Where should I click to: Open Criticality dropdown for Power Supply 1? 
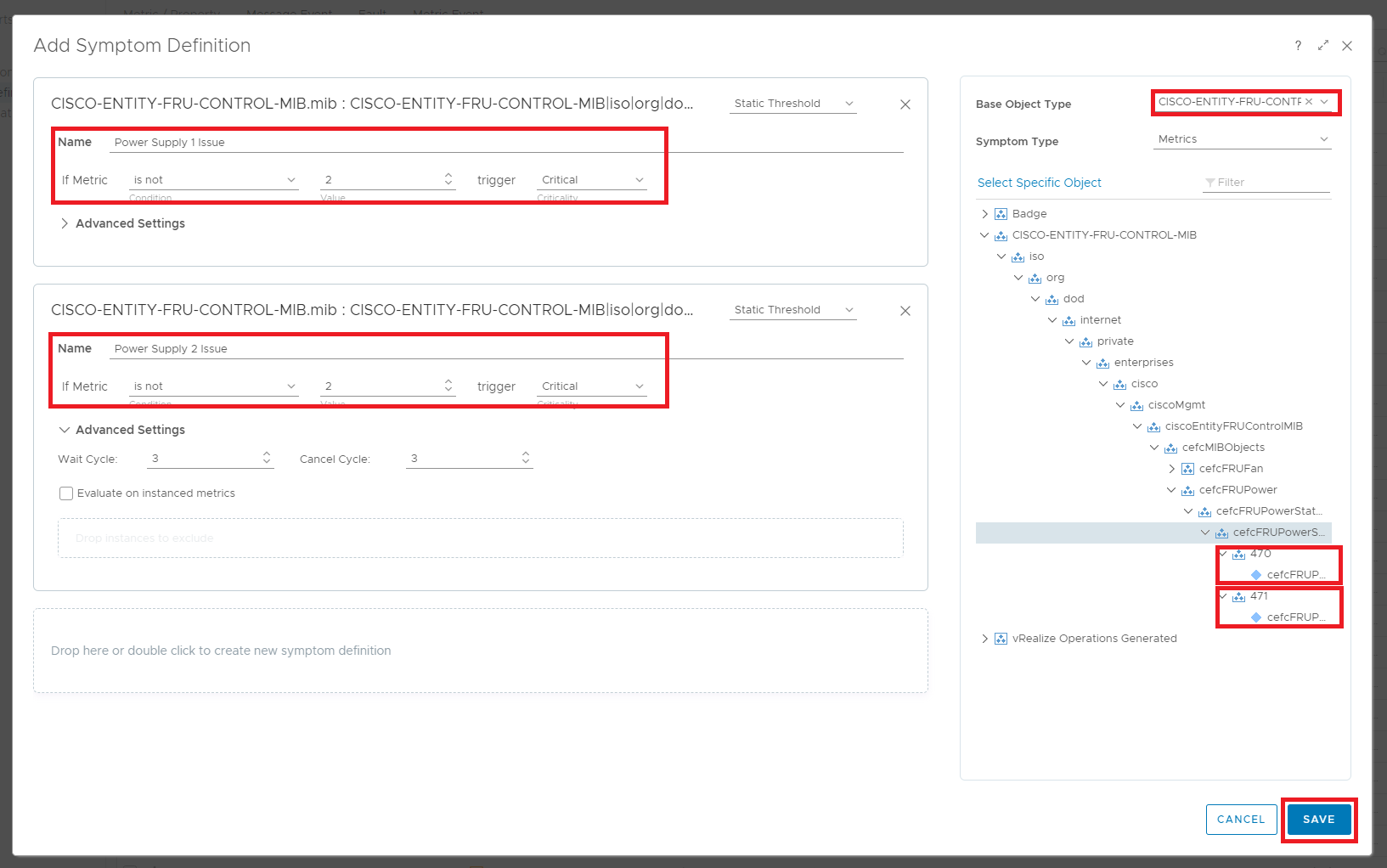coord(592,180)
